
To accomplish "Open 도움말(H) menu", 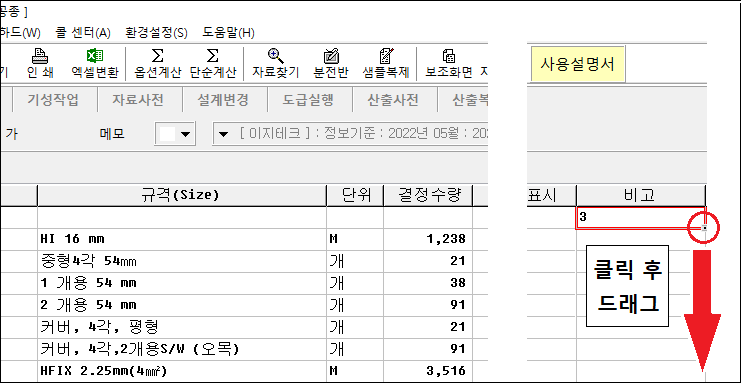I will [229, 33].
